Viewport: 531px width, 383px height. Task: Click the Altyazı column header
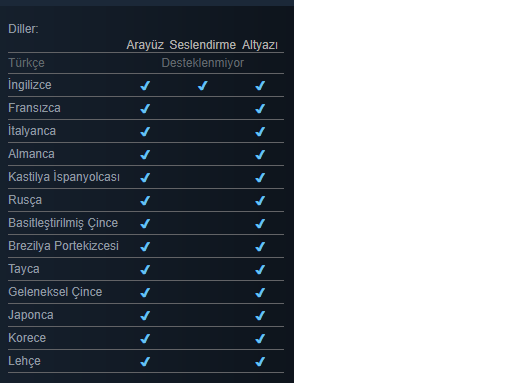260,45
